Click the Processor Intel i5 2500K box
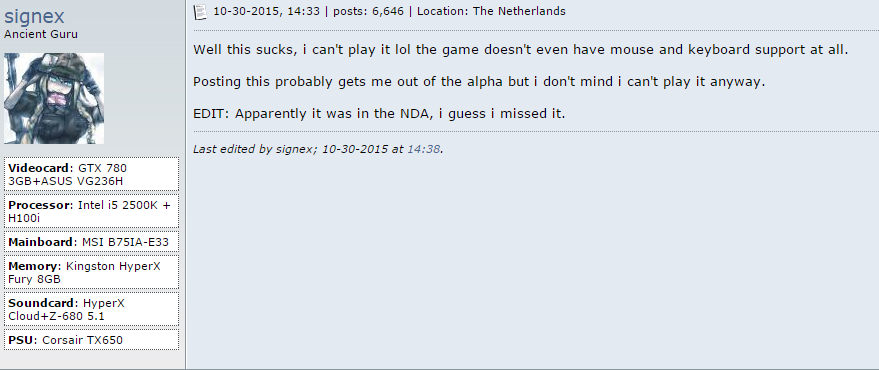This screenshot has height=370, width=879. click(x=91, y=211)
